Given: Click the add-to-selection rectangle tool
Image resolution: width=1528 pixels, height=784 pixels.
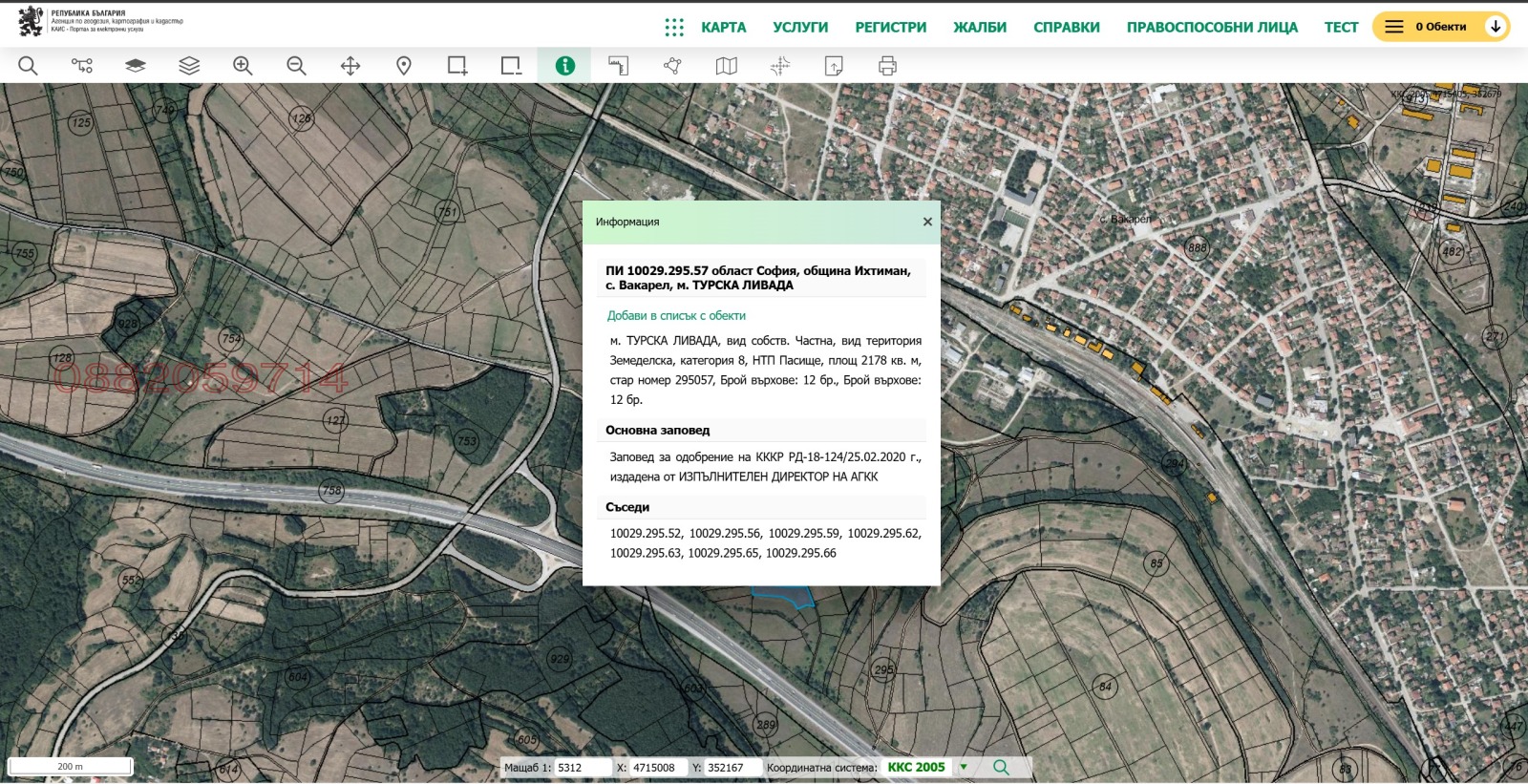Looking at the screenshot, I should pos(457,66).
